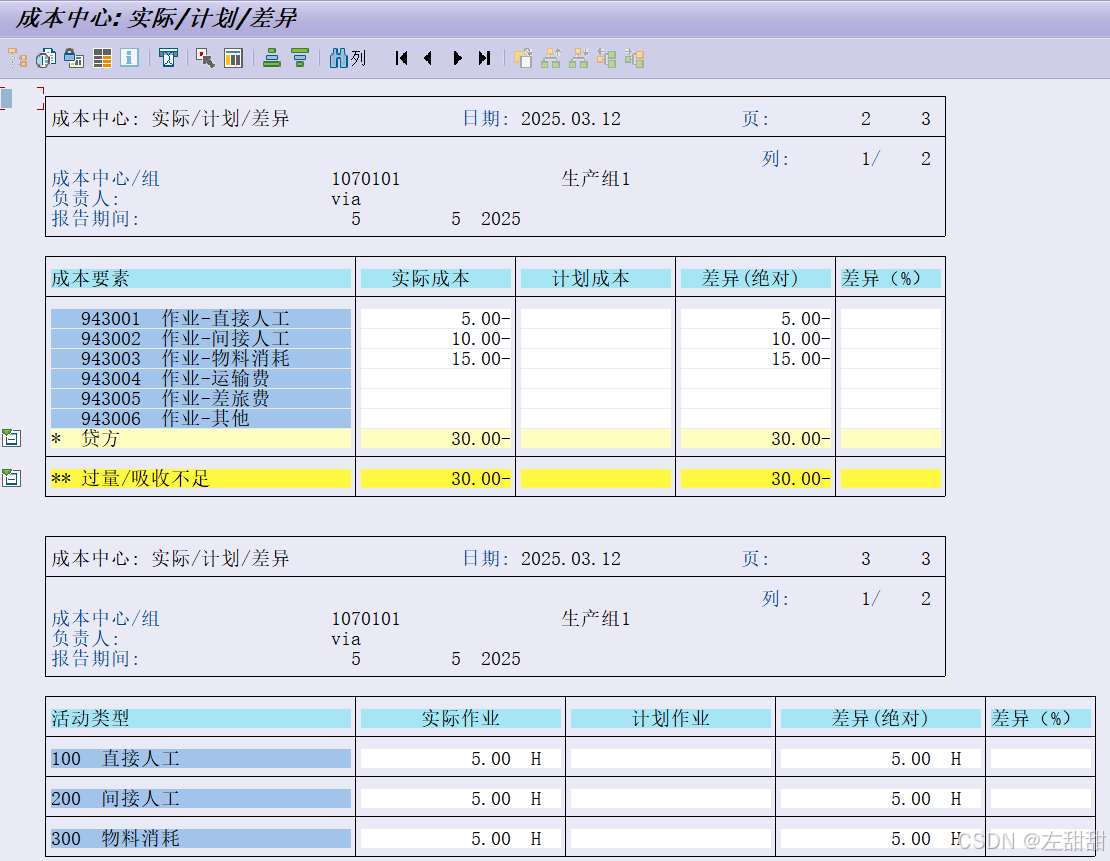This screenshot has height=861, width=1110.
Task: Select row 943003 作业-物料消耗
Action: click(x=201, y=358)
